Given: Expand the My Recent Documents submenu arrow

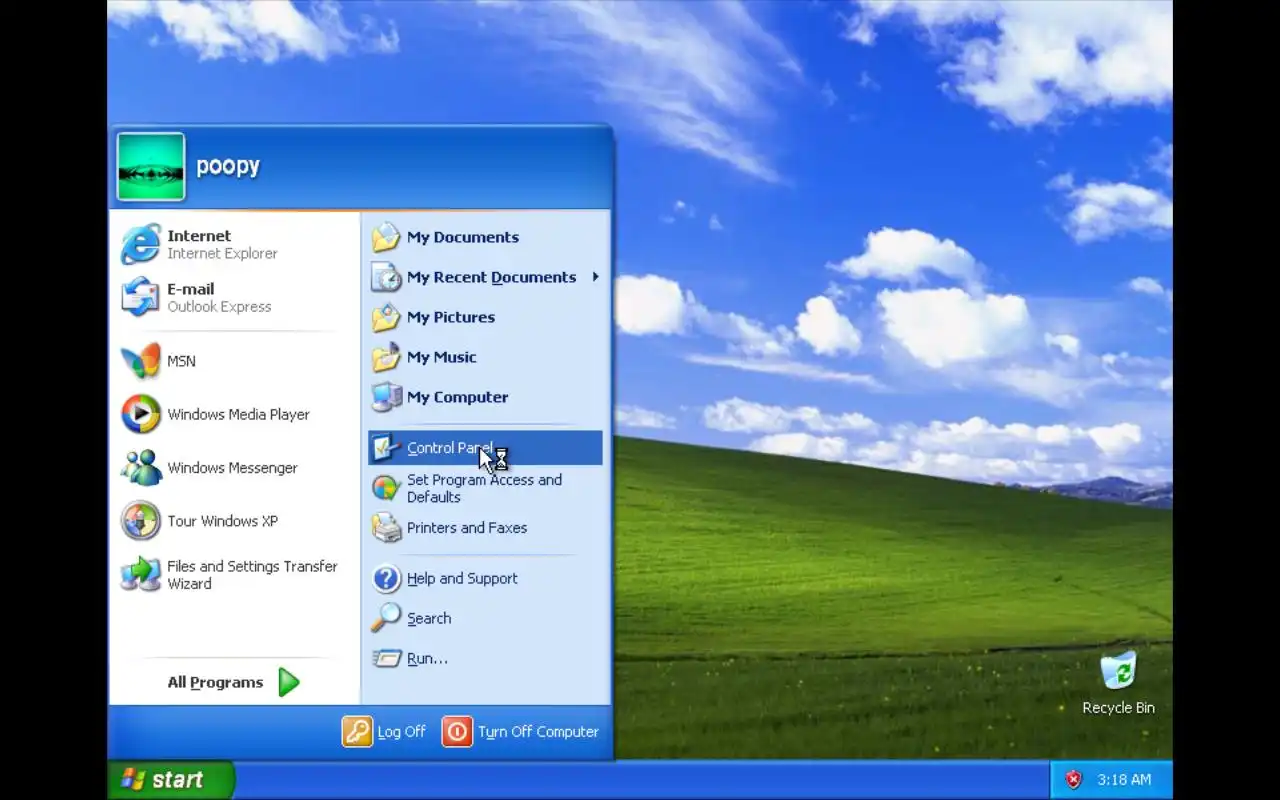Looking at the screenshot, I should (595, 276).
